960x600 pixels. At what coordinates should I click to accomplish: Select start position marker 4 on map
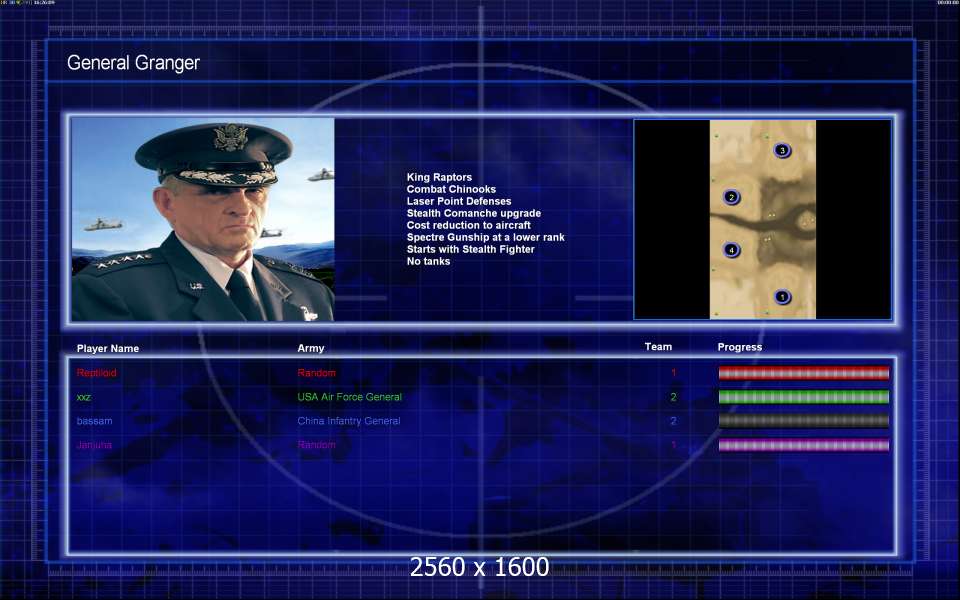tap(731, 250)
